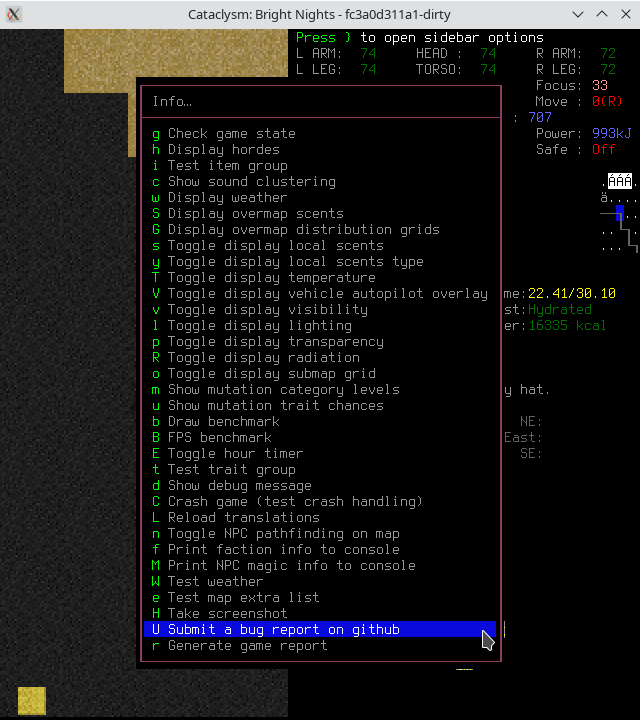Select Test map extra list
This screenshot has width=640, height=720.
click(x=320, y=598)
